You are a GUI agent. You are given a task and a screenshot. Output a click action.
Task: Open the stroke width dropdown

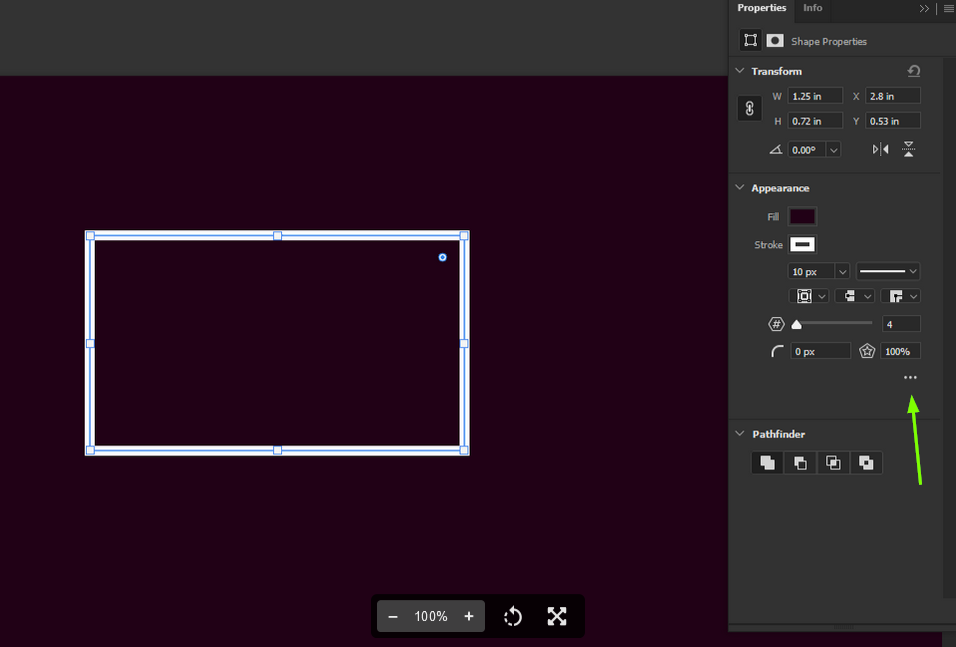(841, 271)
